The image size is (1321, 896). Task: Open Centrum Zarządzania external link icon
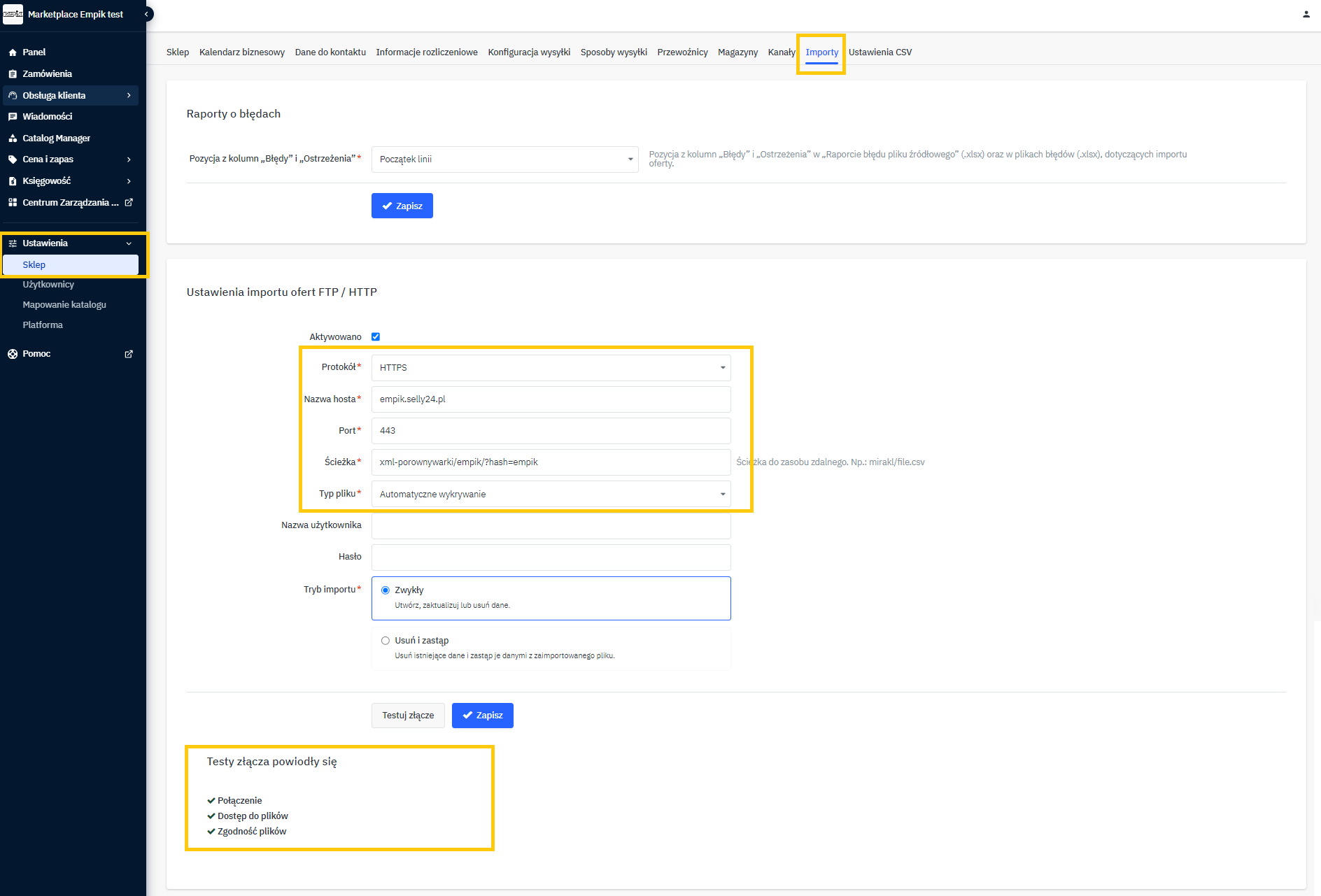coord(129,203)
